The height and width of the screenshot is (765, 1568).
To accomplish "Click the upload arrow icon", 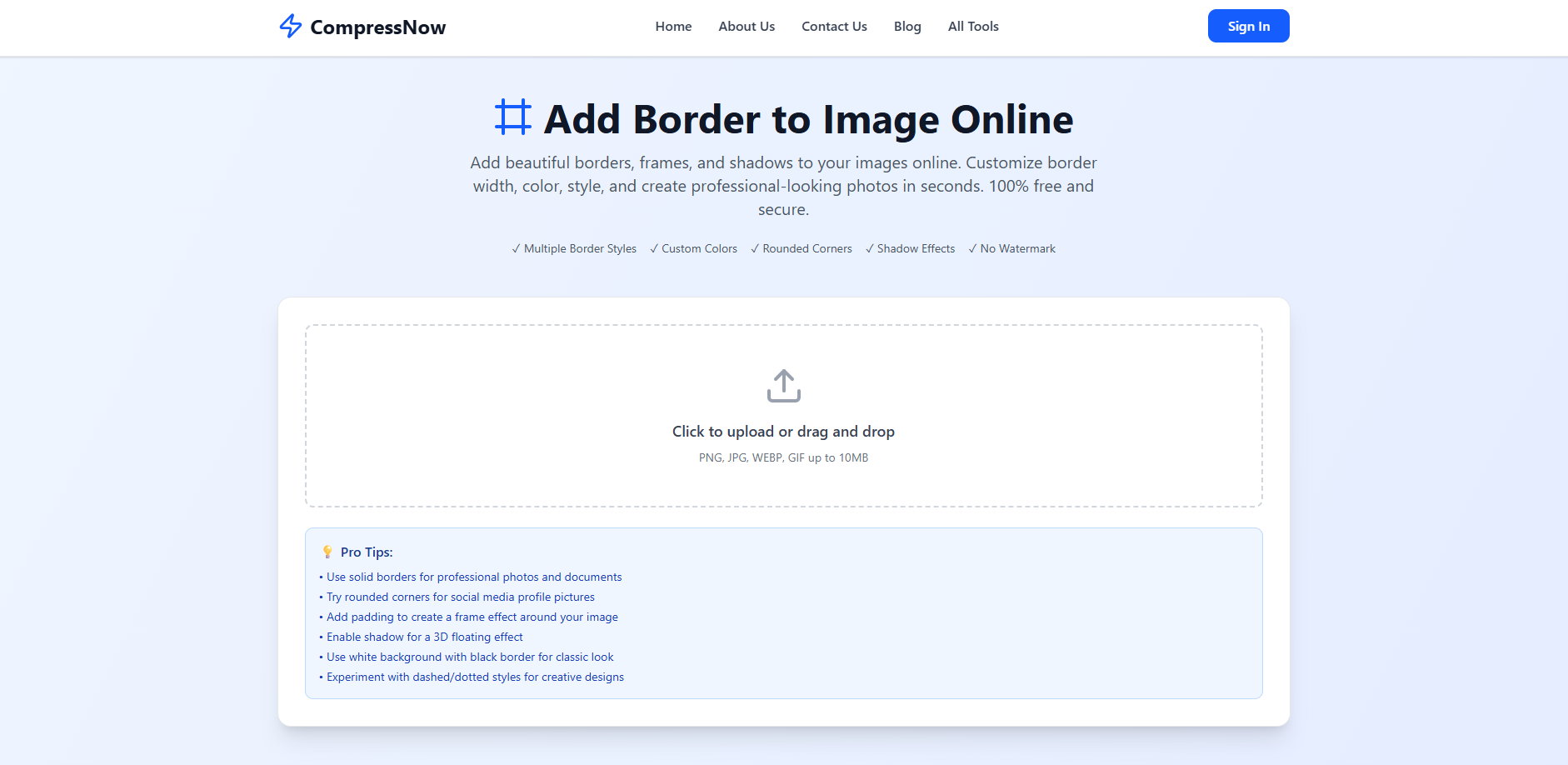I will click(782, 385).
